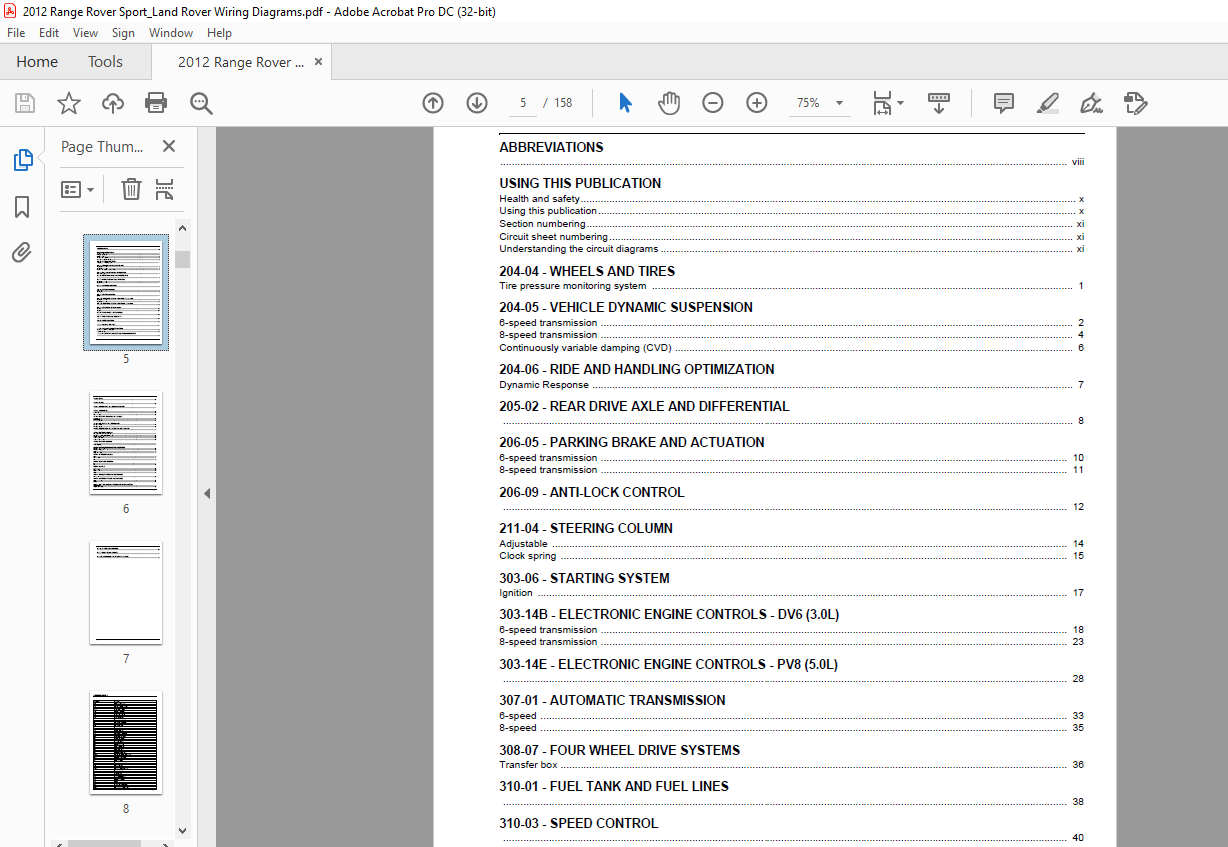Click the 310-01 FUEL TANK AND FUEL LINES heading
Screen dimensions: 1228x847
614,786
